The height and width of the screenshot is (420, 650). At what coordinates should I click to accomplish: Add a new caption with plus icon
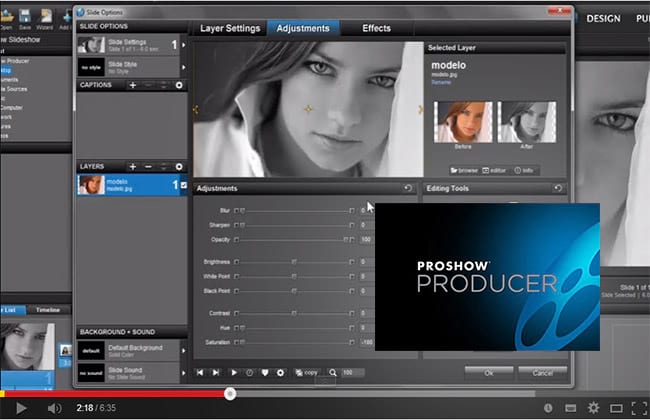[x=133, y=85]
